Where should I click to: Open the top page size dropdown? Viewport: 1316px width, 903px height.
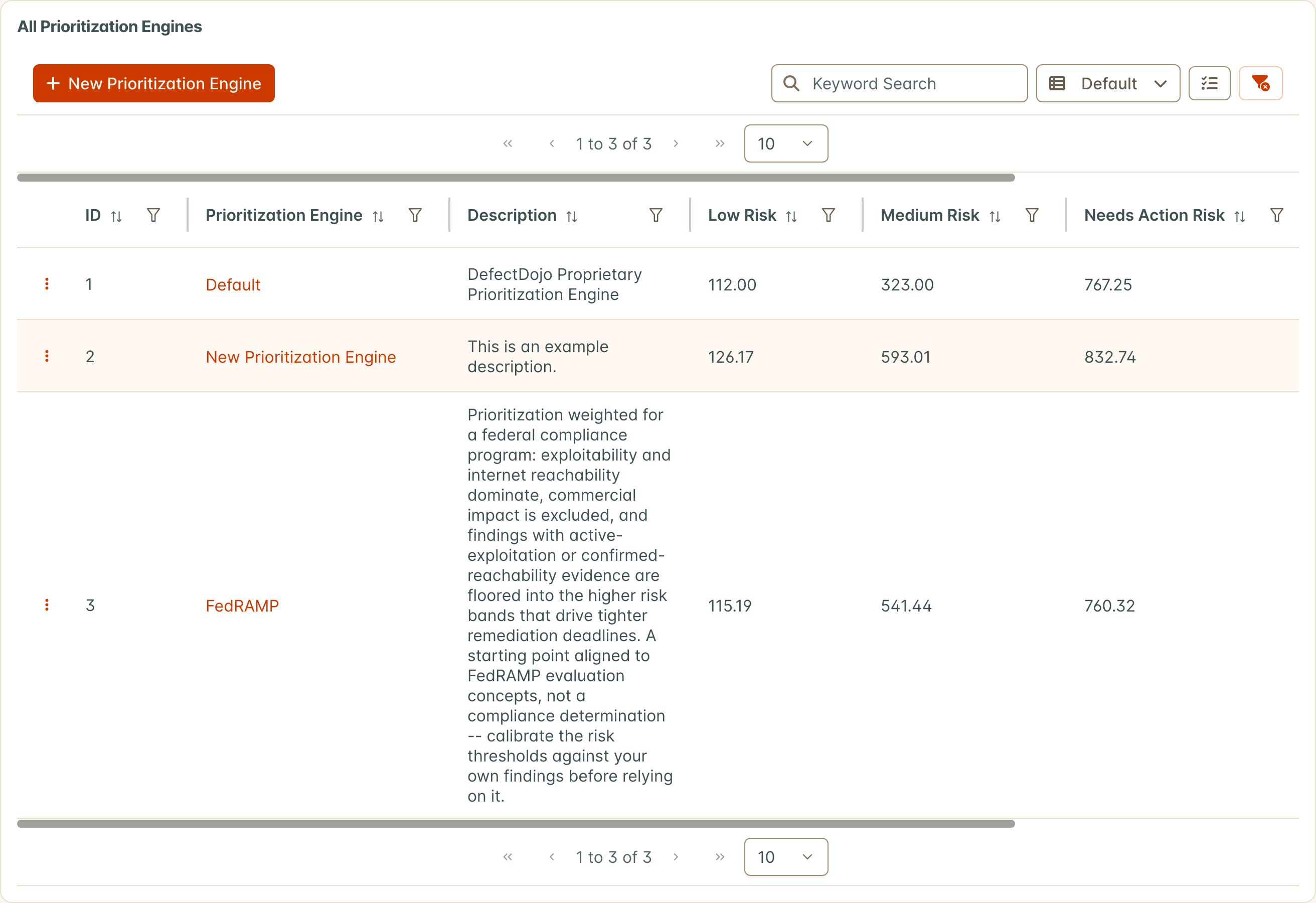click(x=786, y=143)
